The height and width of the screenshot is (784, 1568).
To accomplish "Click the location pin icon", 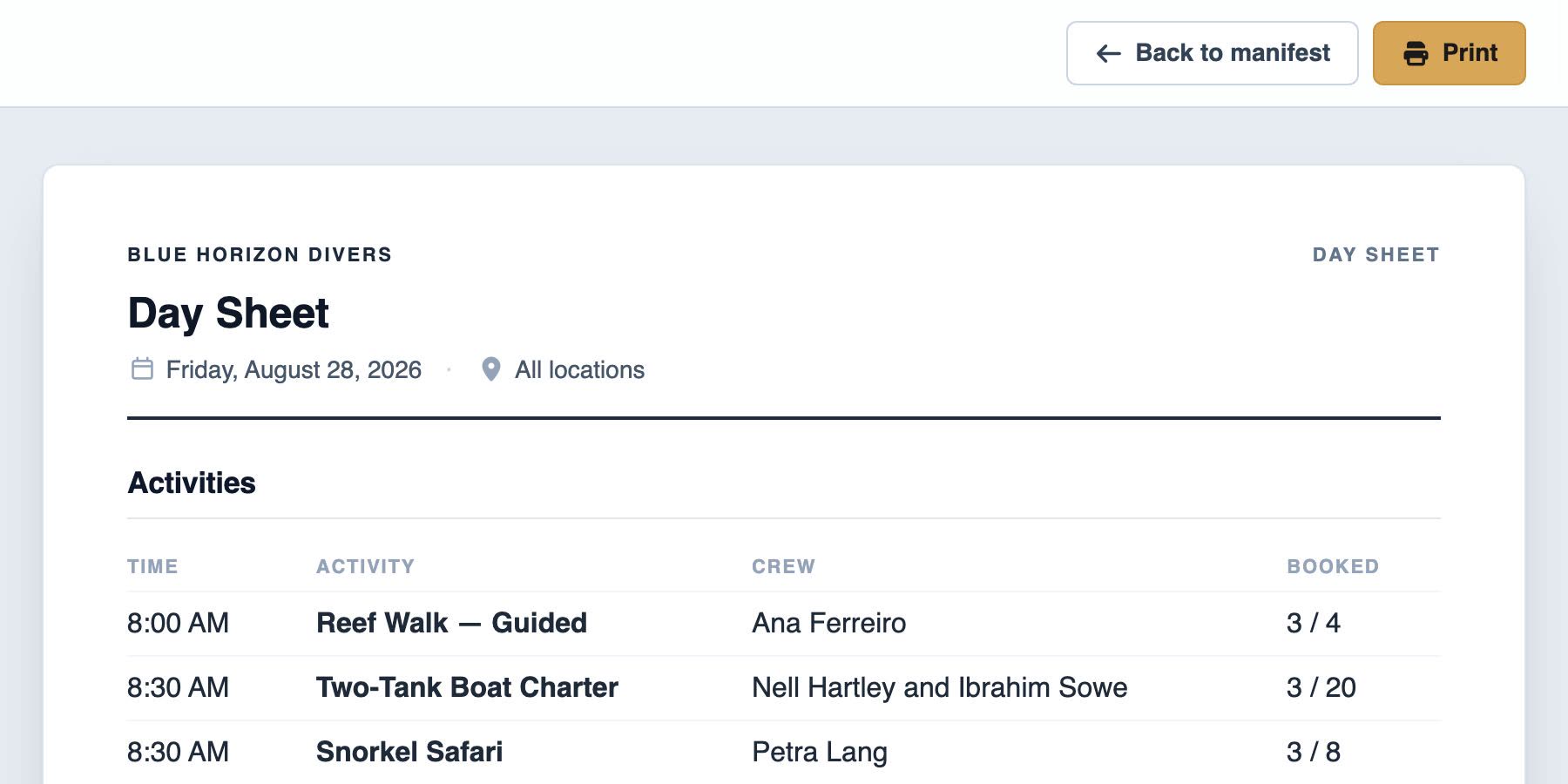I will pos(491,369).
